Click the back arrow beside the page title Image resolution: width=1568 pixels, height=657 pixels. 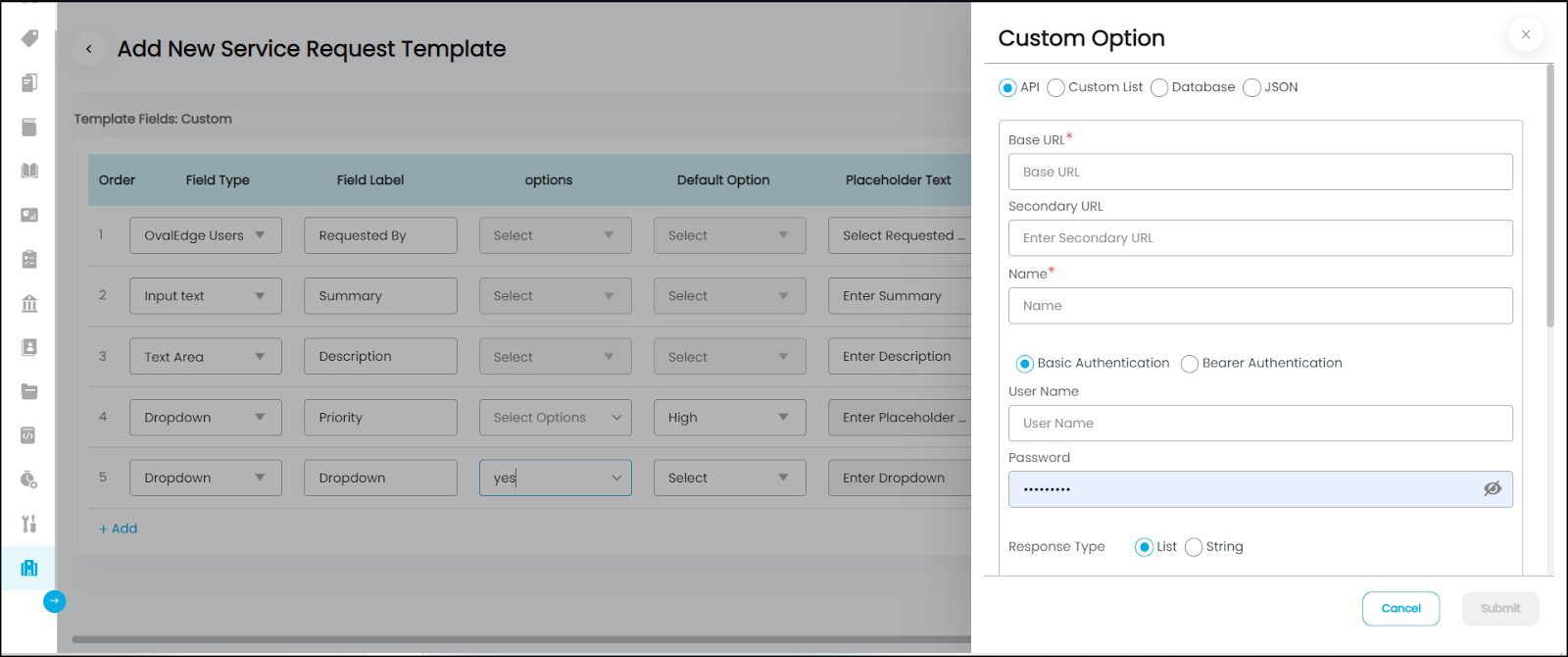click(x=89, y=49)
